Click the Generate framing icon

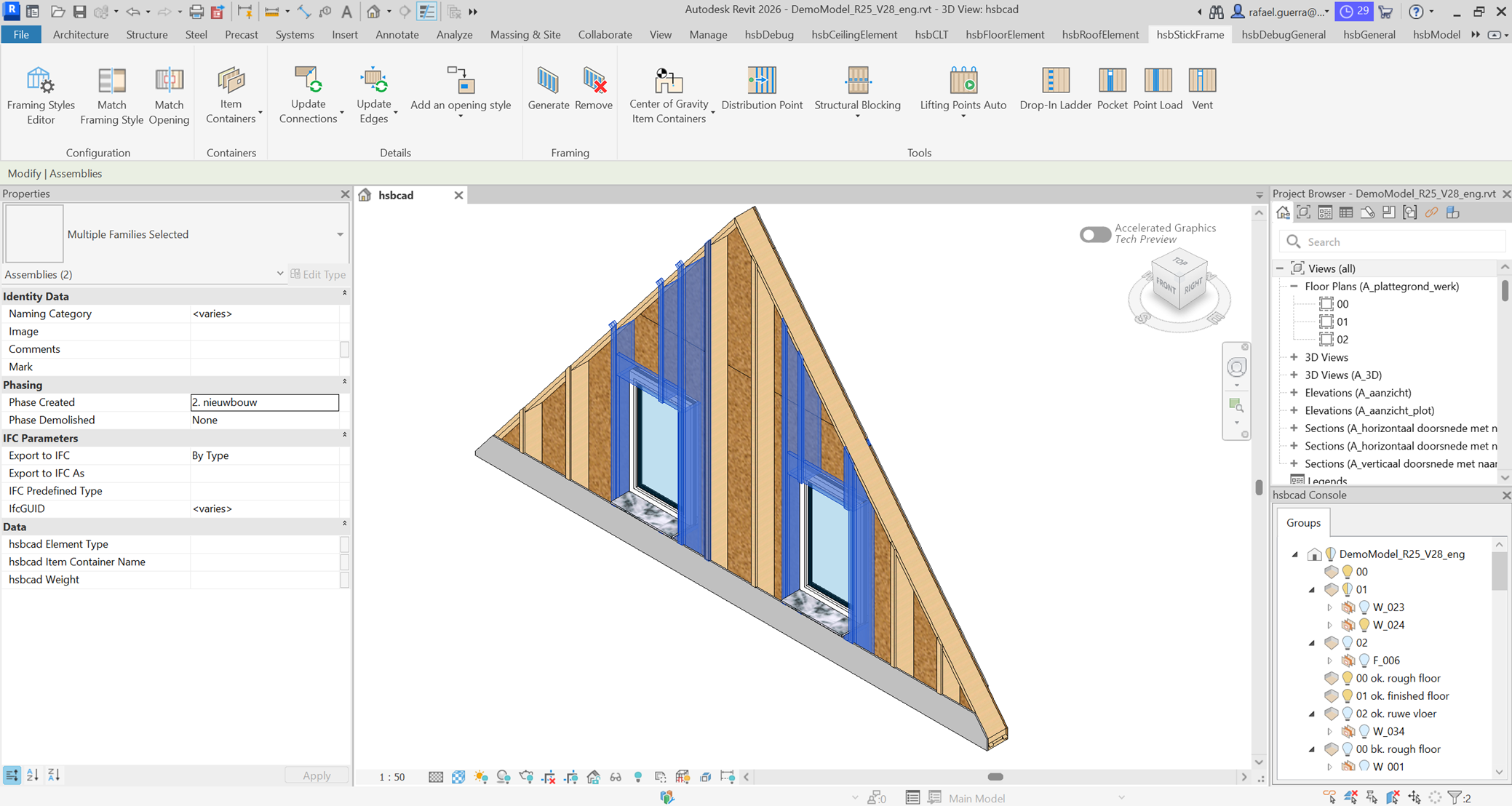(x=548, y=80)
